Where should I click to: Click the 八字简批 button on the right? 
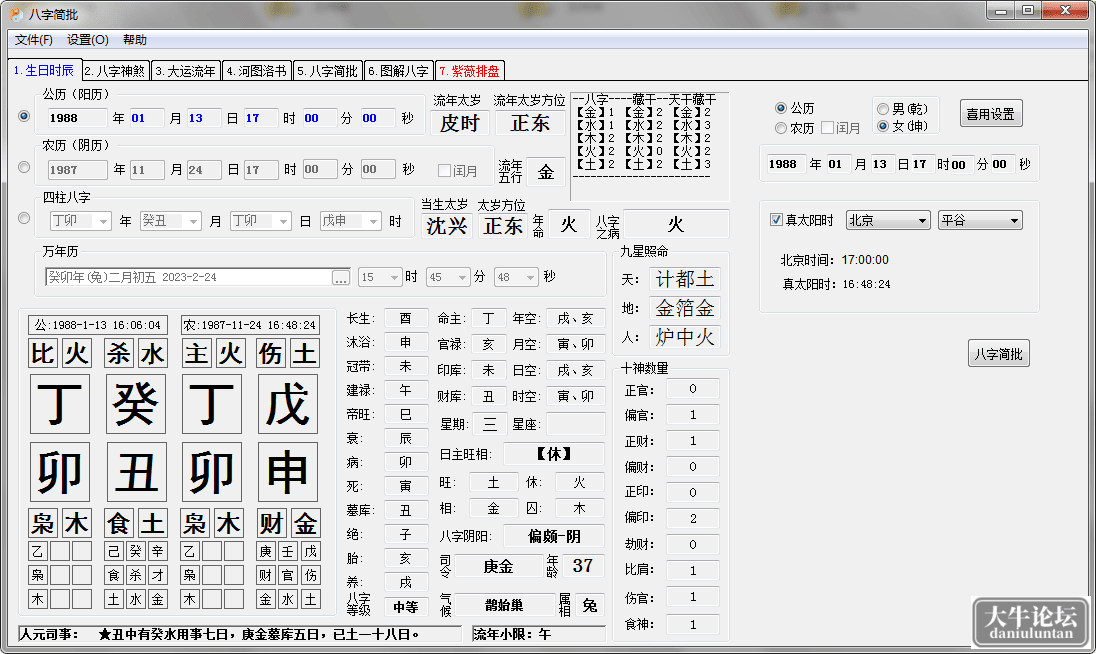(998, 354)
